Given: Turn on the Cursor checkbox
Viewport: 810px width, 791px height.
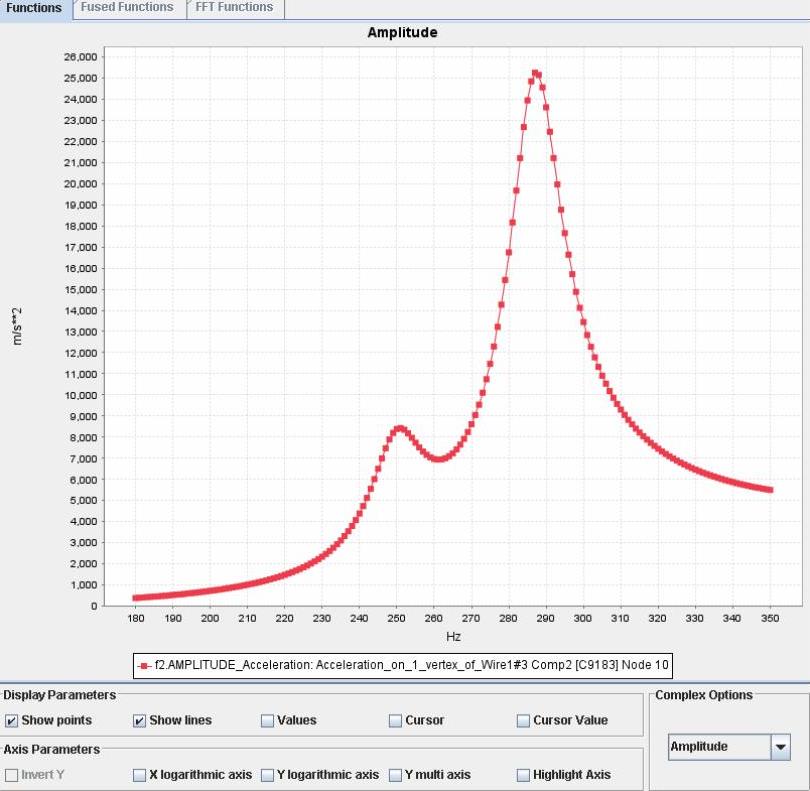Looking at the screenshot, I should [x=396, y=721].
